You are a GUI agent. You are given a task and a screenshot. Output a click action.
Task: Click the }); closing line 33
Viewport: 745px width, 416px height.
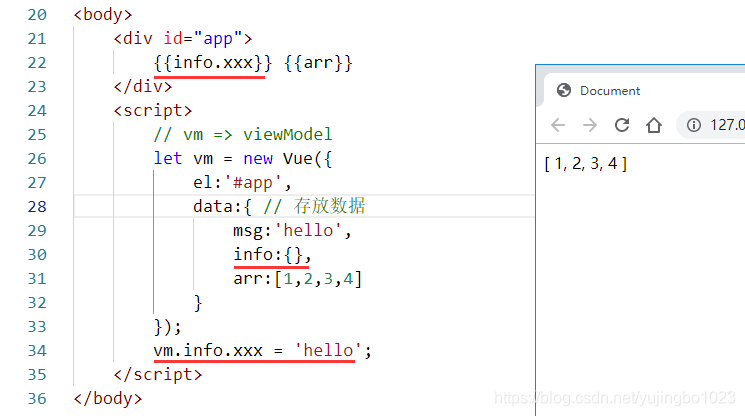(x=168, y=327)
